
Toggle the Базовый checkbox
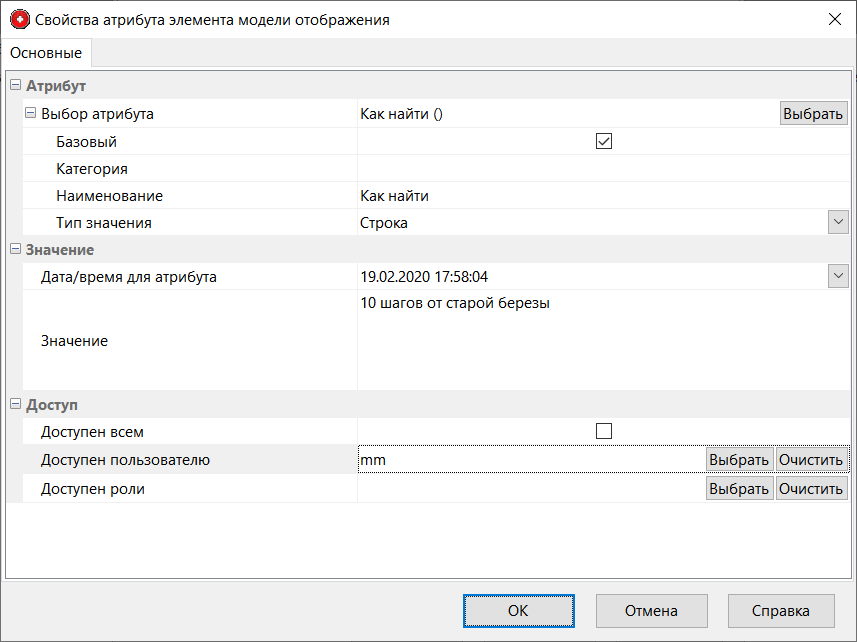603,142
